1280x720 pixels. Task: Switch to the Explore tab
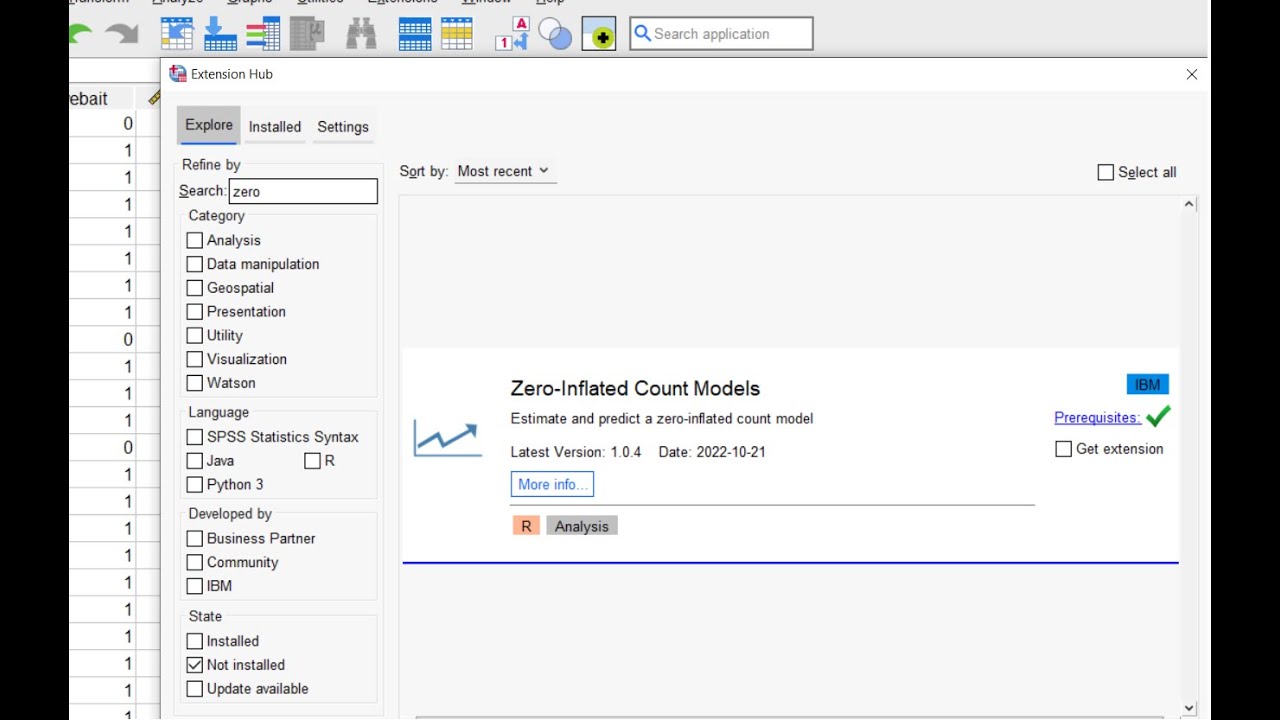pos(209,125)
